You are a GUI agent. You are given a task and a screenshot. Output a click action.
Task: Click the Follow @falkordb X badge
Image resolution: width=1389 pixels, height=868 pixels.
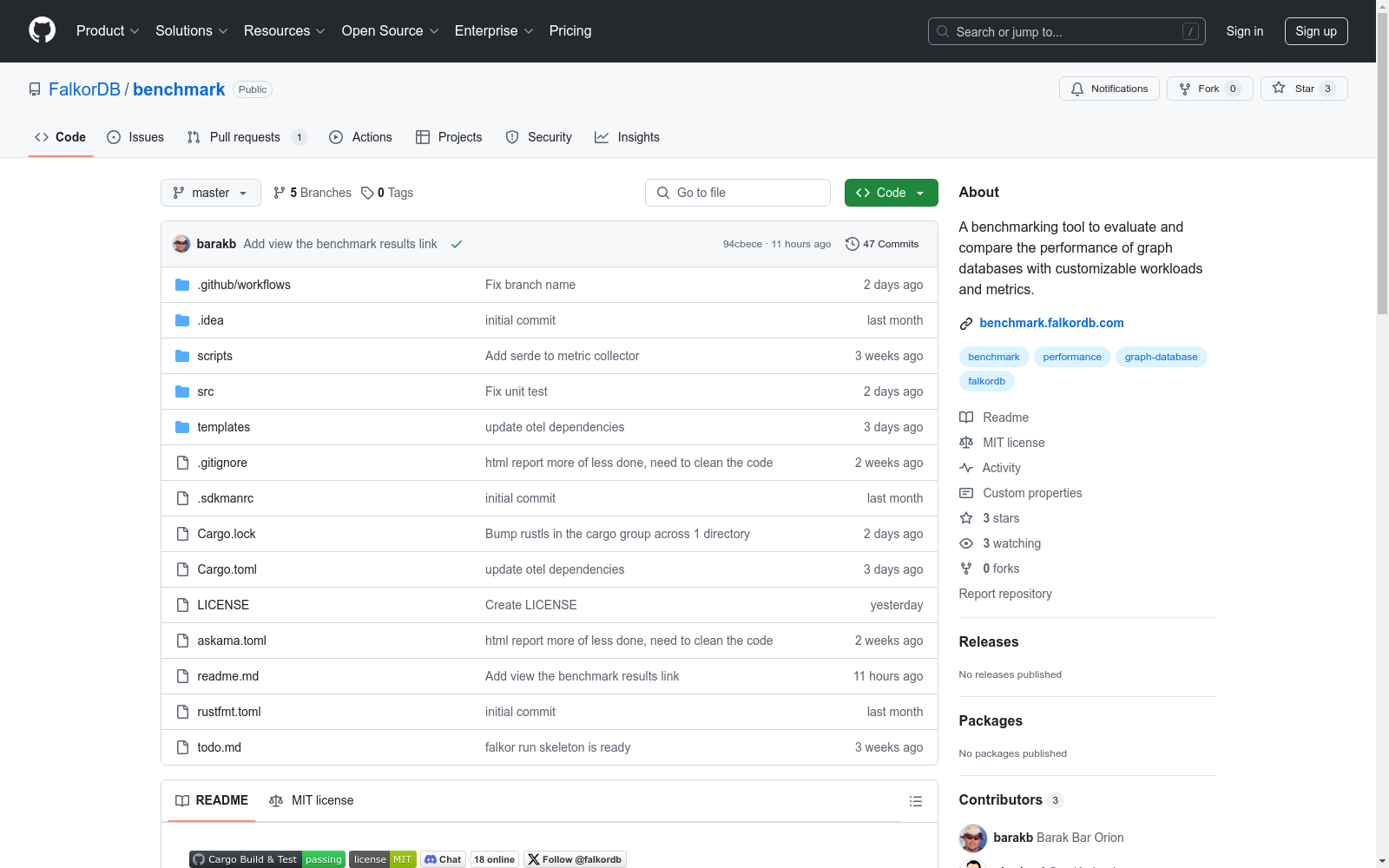click(x=575, y=859)
